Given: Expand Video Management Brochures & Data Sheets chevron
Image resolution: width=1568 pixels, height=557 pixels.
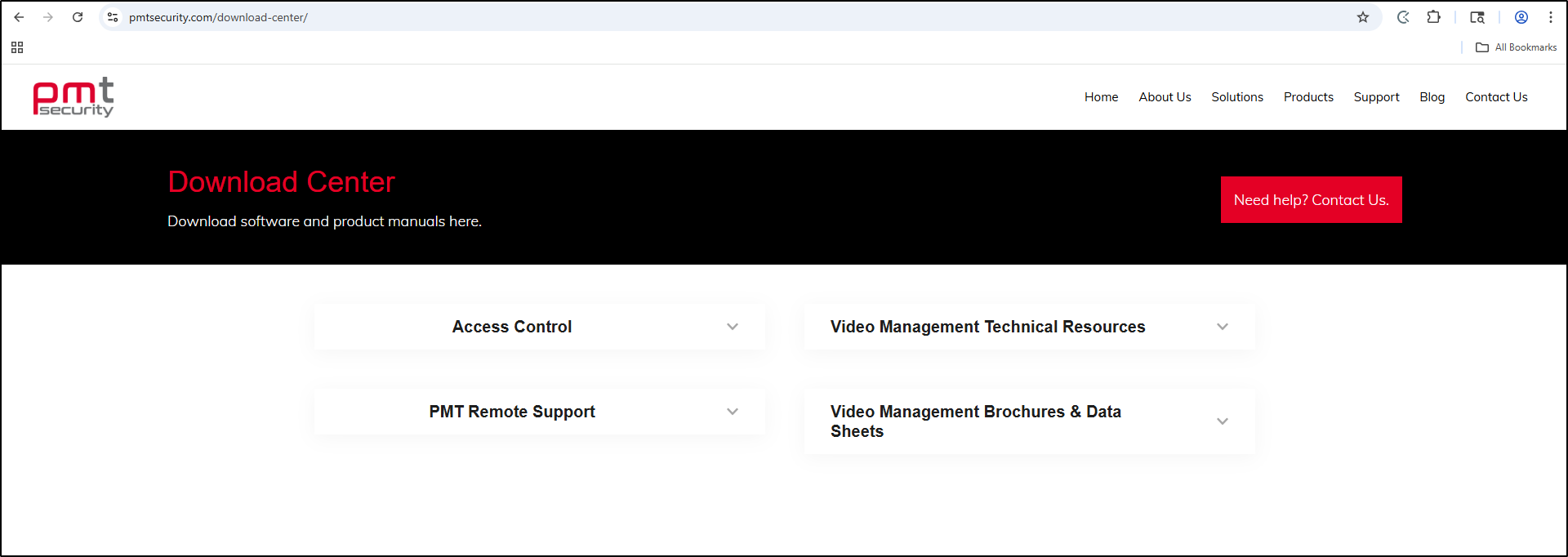Looking at the screenshot, I should tap(1223, 421).
